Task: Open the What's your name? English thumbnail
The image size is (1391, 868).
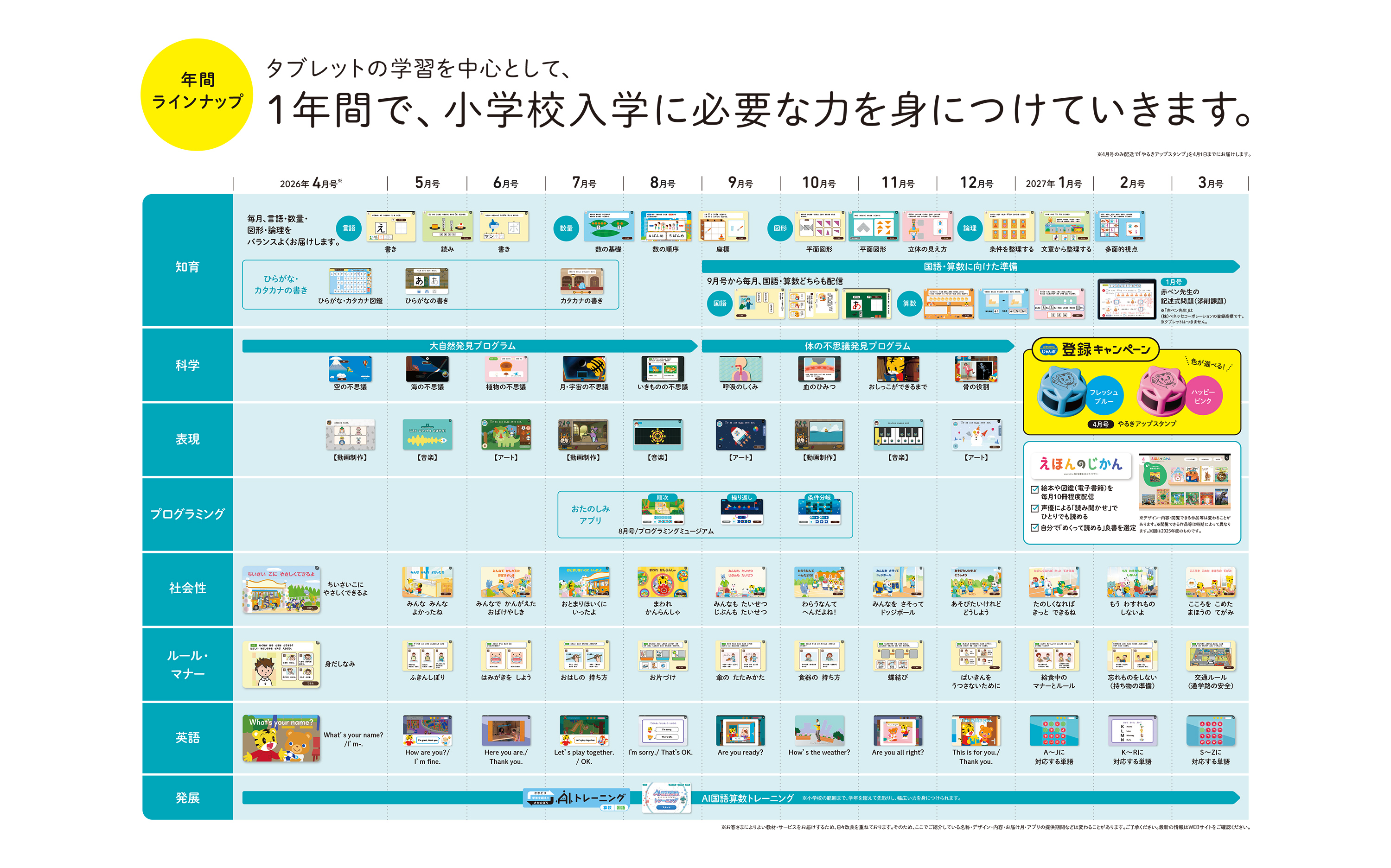Action: click(281, 739)
